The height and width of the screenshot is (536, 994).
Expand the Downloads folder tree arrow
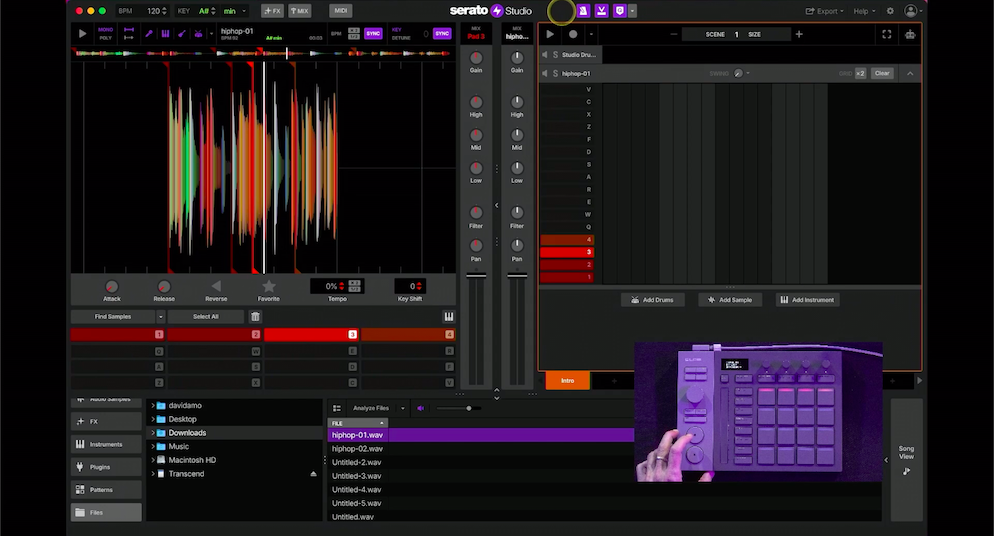coord(153,433)
